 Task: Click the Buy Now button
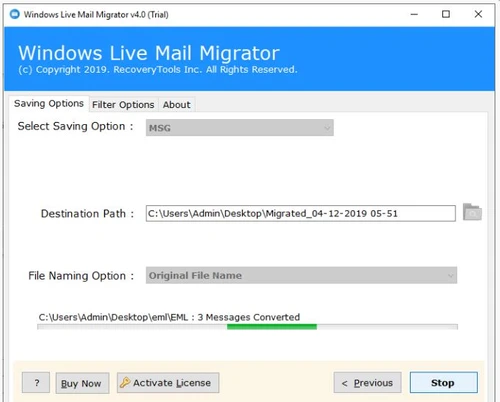click(x=82, y=383)
